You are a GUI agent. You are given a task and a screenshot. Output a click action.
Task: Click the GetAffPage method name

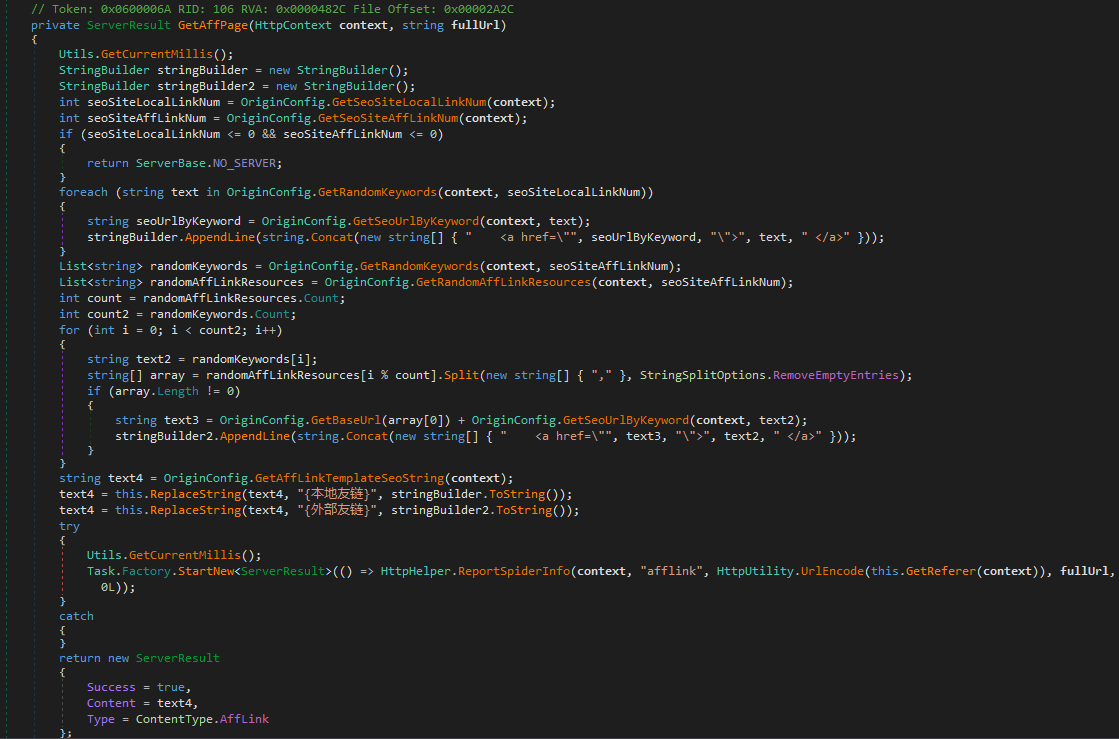point(215,24)
